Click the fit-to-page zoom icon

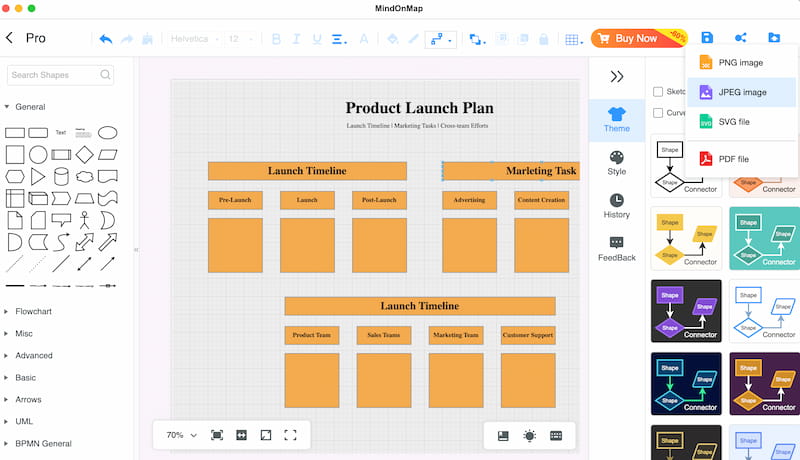[x=217, y=435]
